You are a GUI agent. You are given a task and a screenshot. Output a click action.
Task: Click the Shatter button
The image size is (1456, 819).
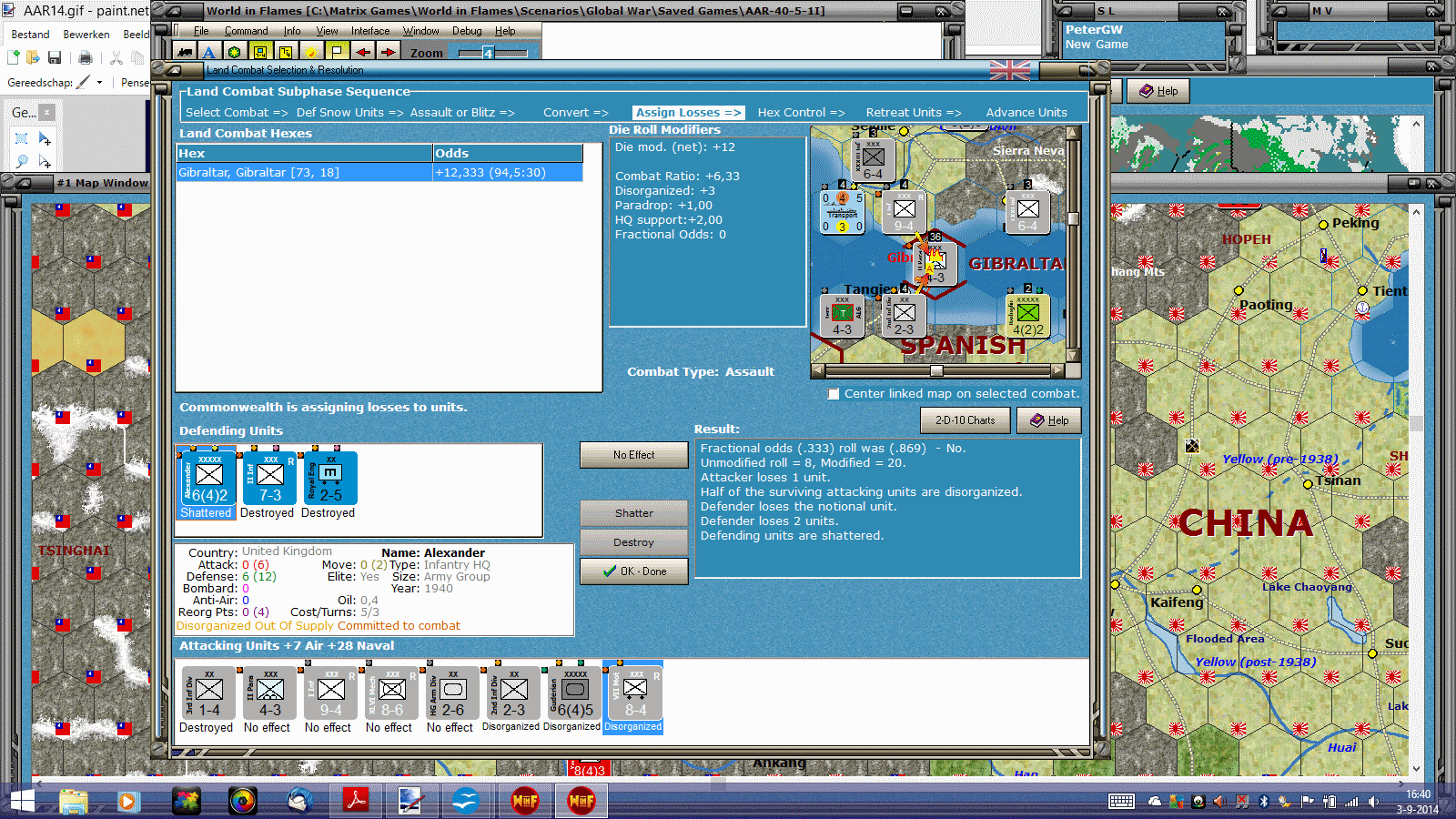pos(633,513)
